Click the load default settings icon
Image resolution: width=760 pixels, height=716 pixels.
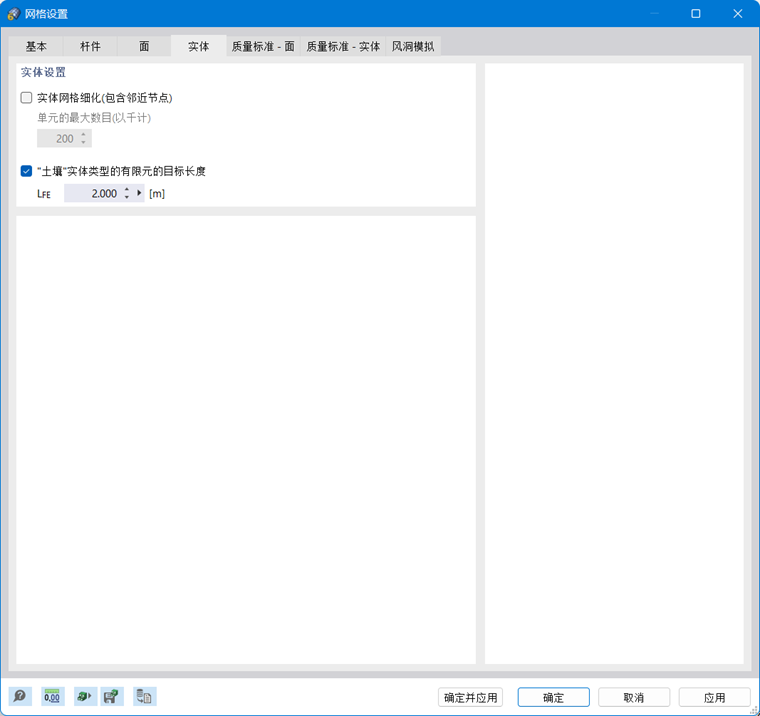click(x=84, y=697)
